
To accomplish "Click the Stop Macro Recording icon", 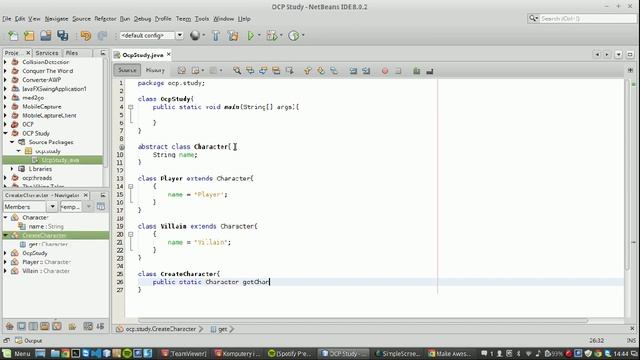I will pos(398,71).
